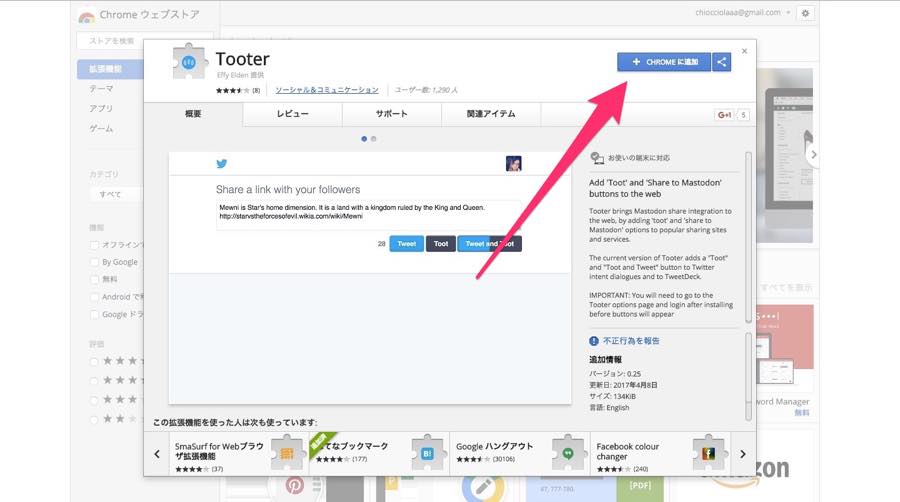Open the 概要 tab
This screenshot has width=900, height=502.
[x=193, y=114]
